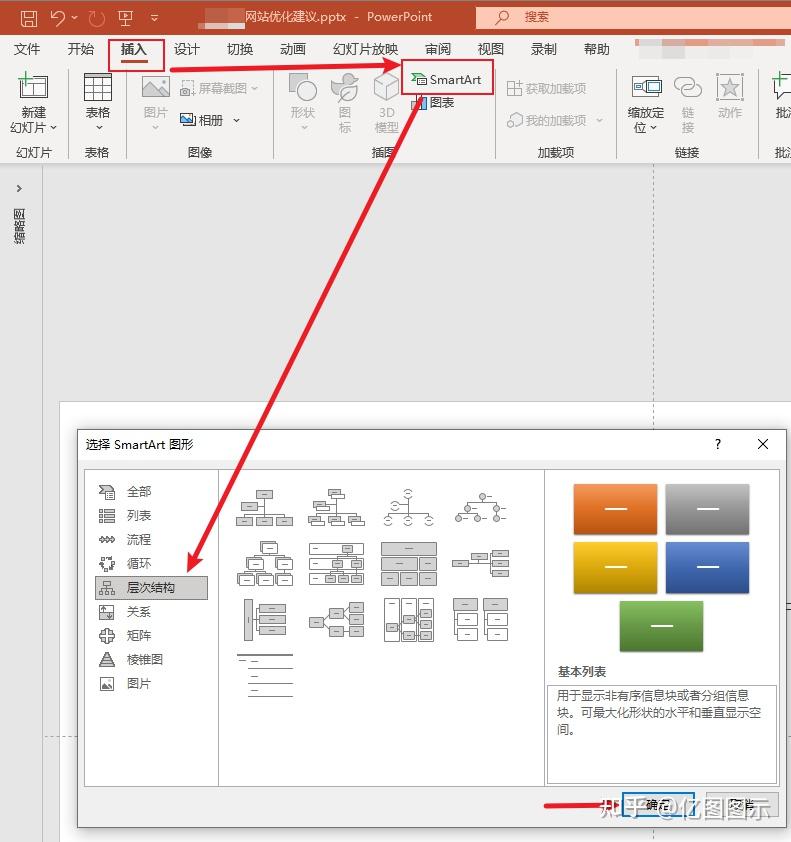
Task: Select 关系 category in SmartArt dialog
Action: tap(139, 612)
